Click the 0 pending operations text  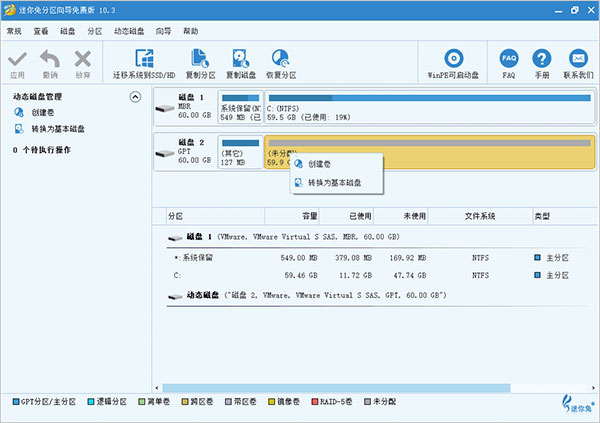click(x=42, y=150)
